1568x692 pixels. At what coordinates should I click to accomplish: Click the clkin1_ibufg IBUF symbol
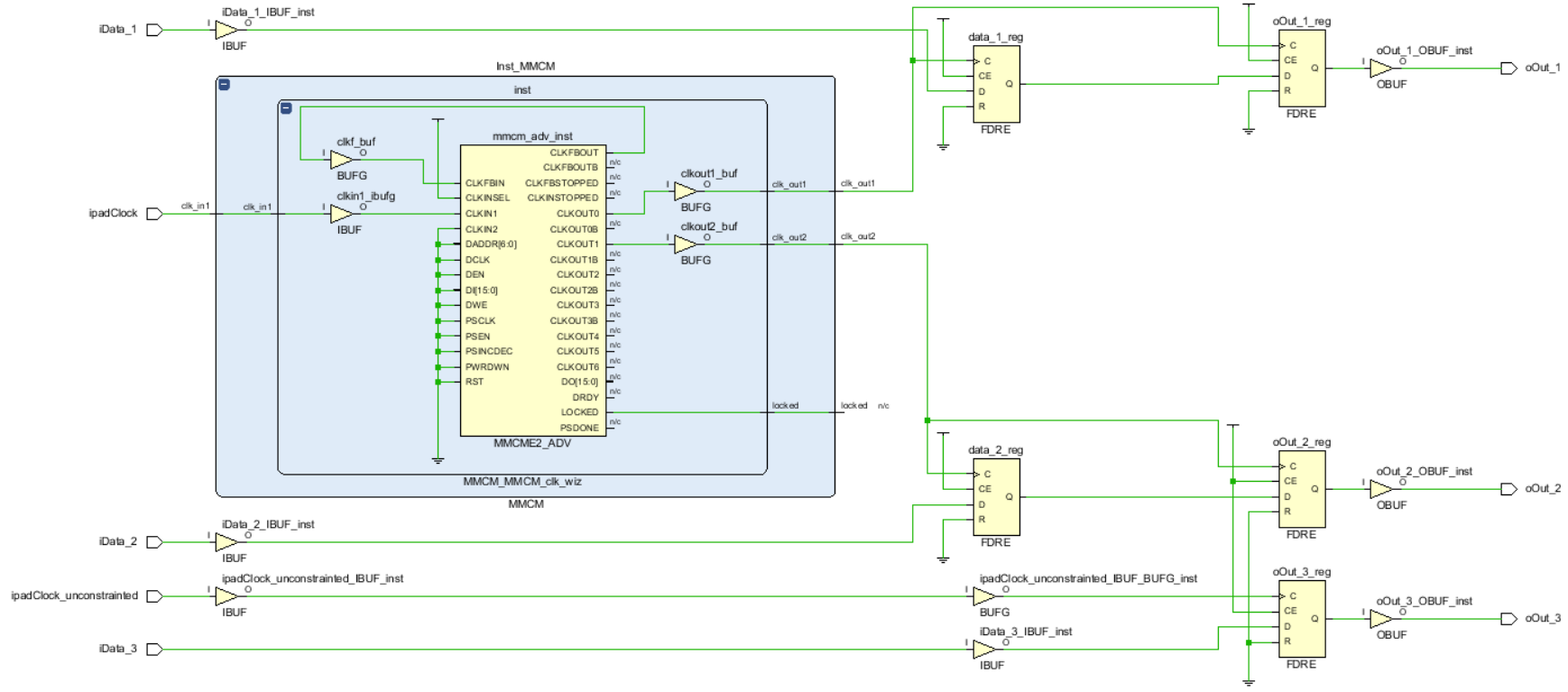click(341, 214)
